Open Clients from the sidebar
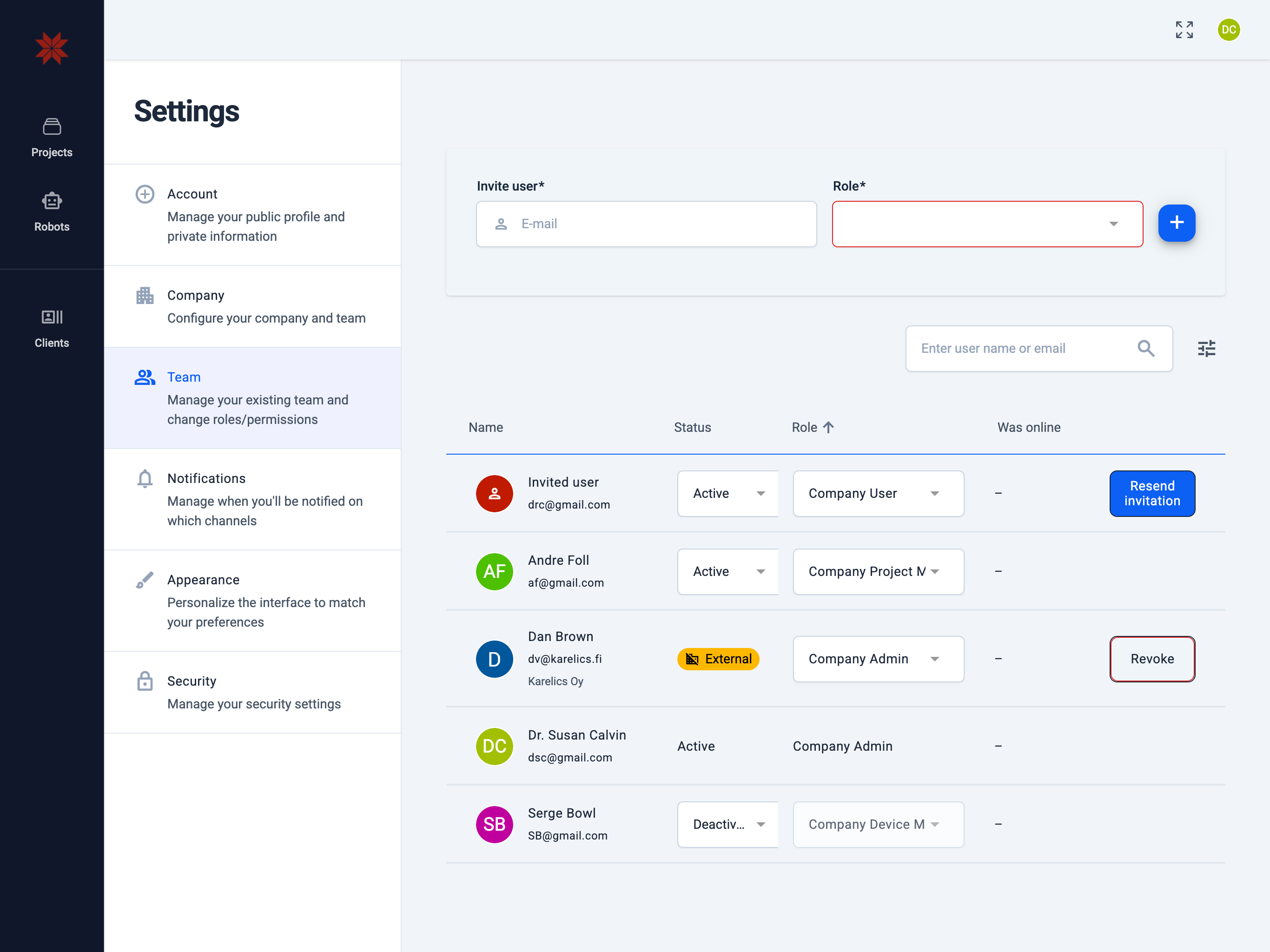Viewport: 1270px width, 952px height. pos(52,329)
